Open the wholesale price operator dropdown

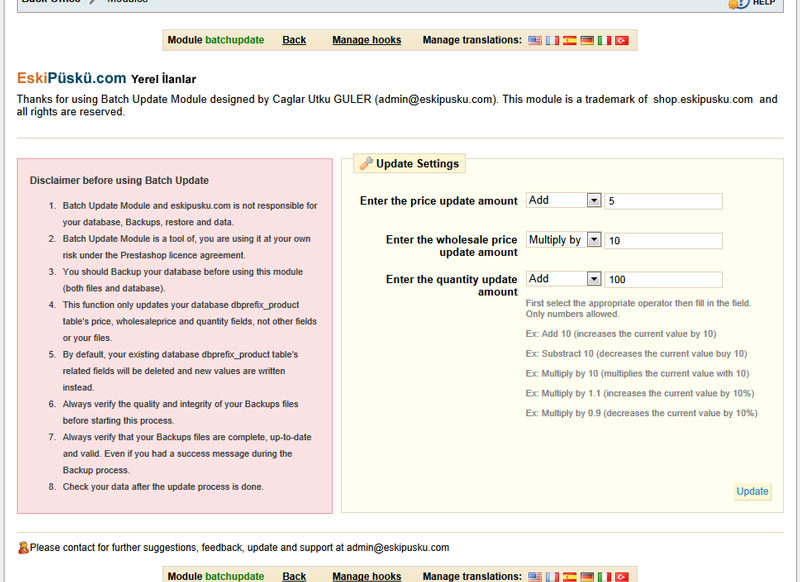tap(563, 239)
